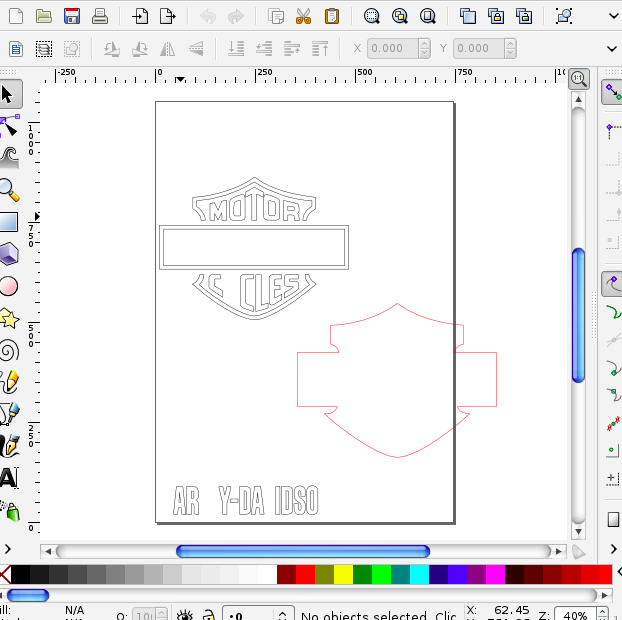Select the Star and polygon tool

[9, 318]
